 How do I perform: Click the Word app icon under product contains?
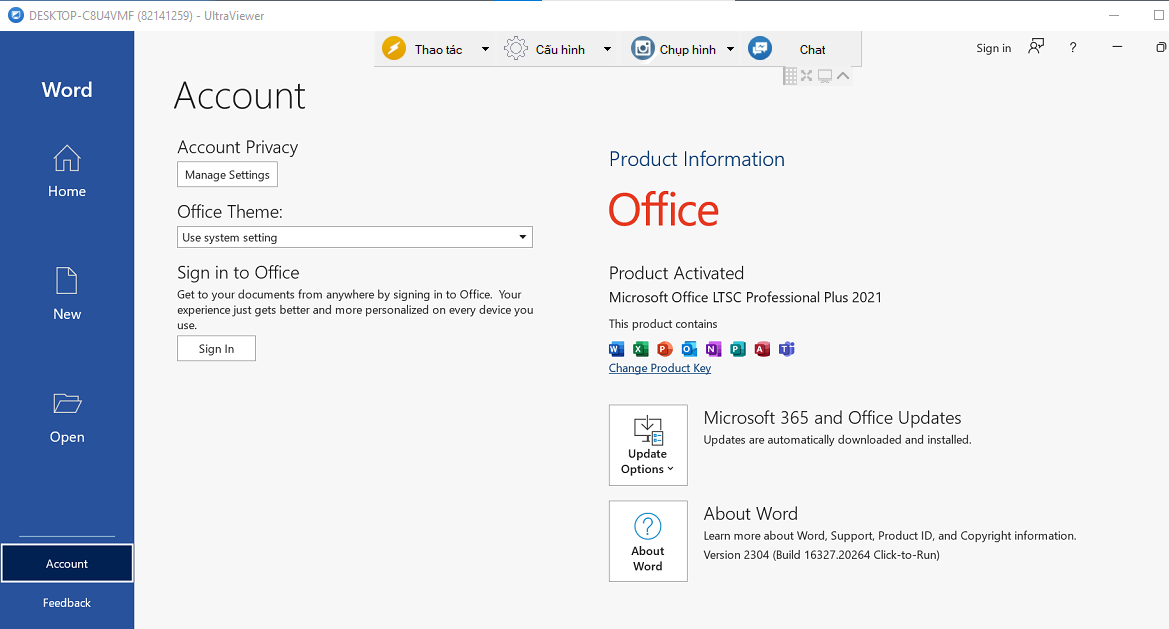point(617,349)
